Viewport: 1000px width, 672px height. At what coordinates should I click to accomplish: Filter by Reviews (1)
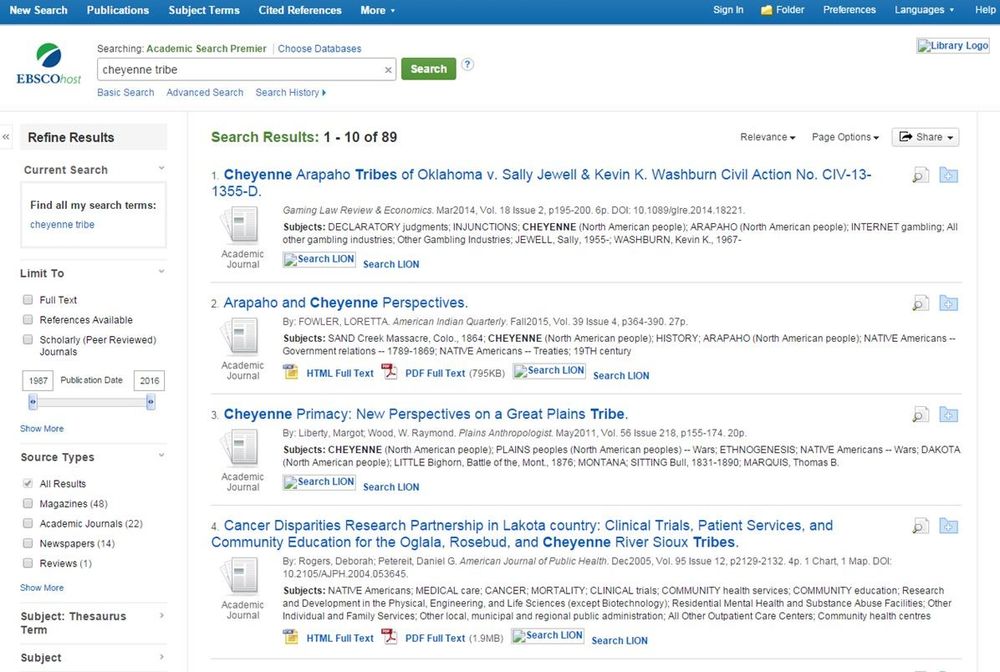coord(28,563)
